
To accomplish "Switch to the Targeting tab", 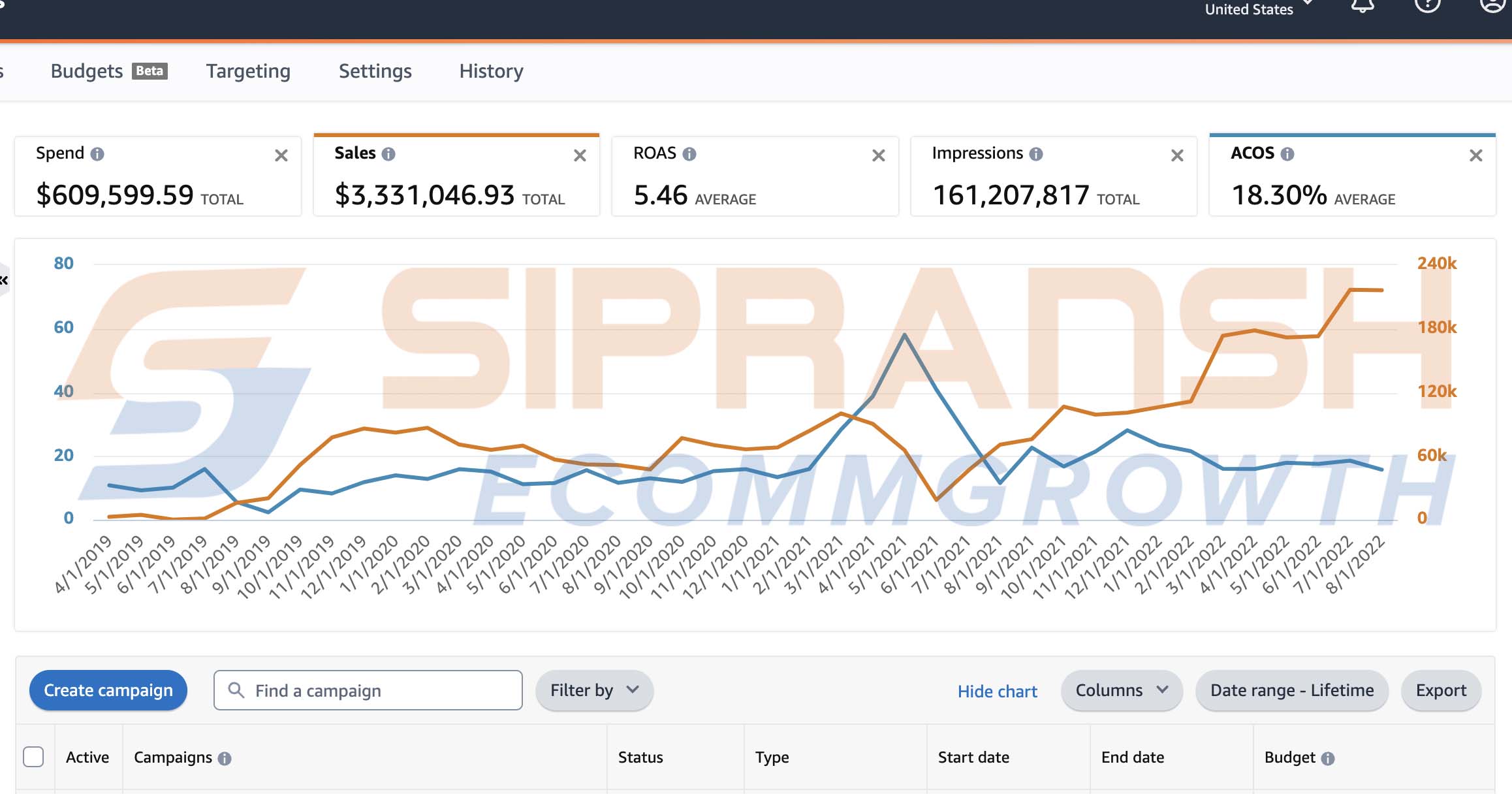I will click(x=248, y=71).
